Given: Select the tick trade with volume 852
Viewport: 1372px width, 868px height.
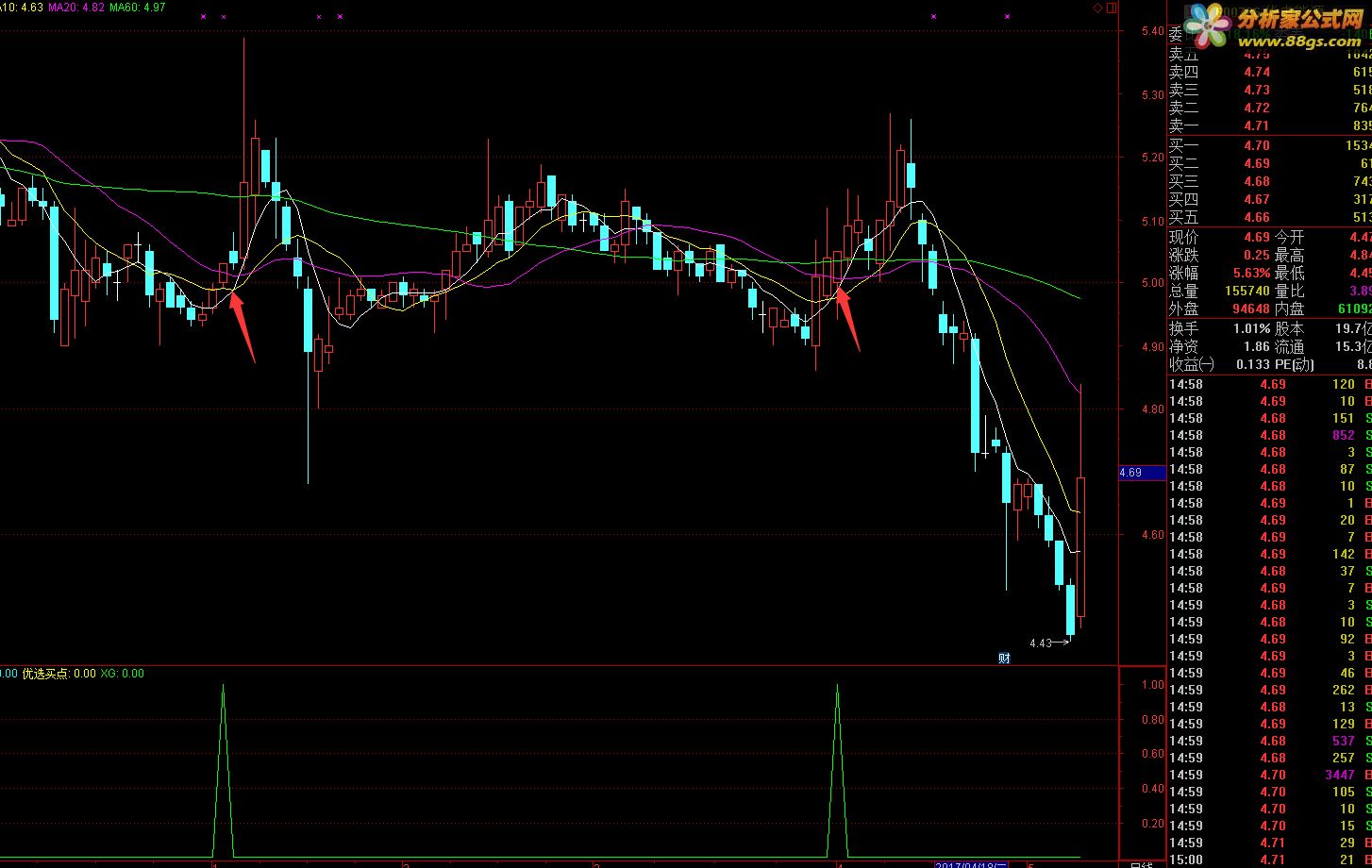Looking at the screenshot, I should pos(1270,435).
